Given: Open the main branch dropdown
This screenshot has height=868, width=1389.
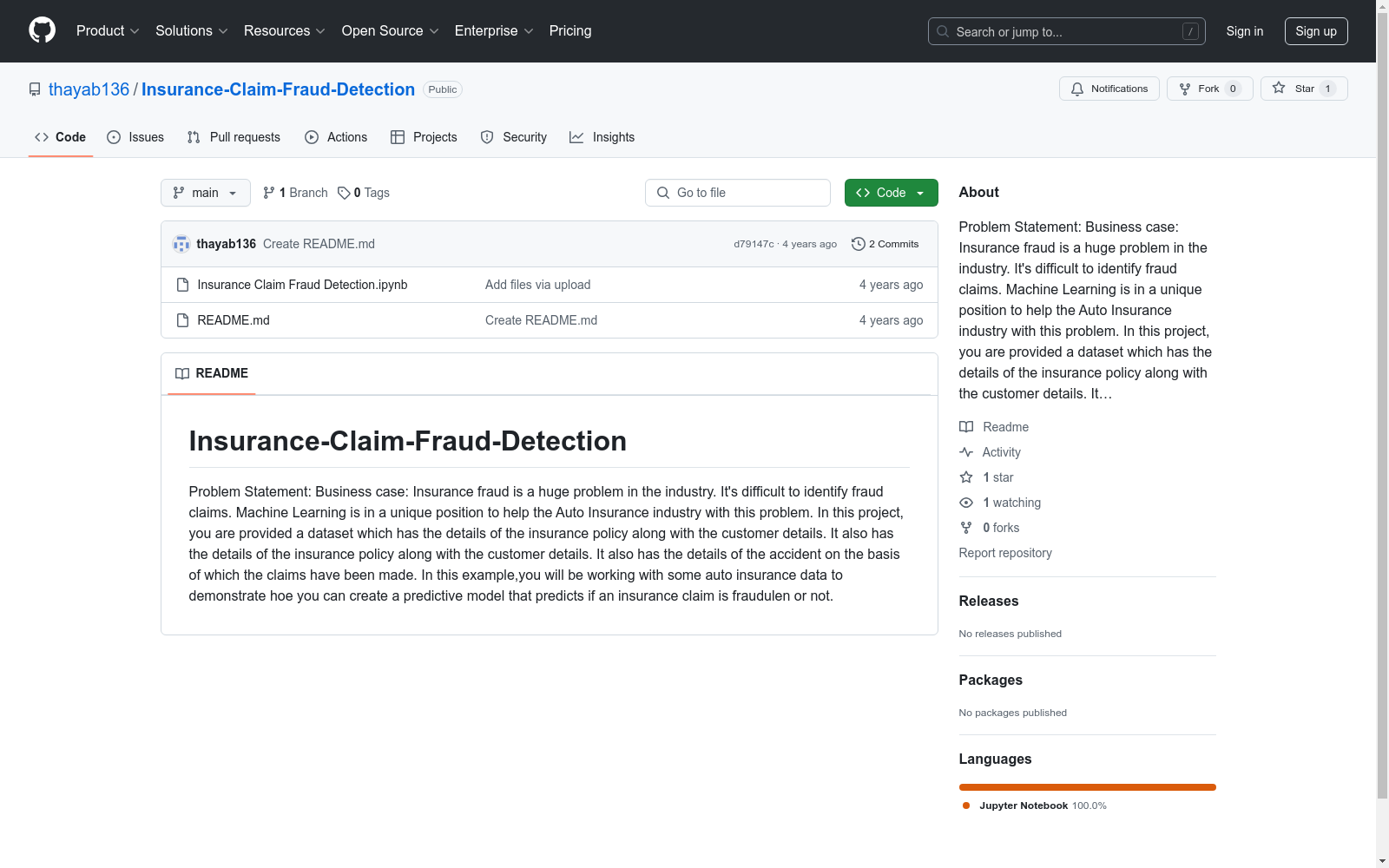Looking at the screenshot, I should (205, 193).
